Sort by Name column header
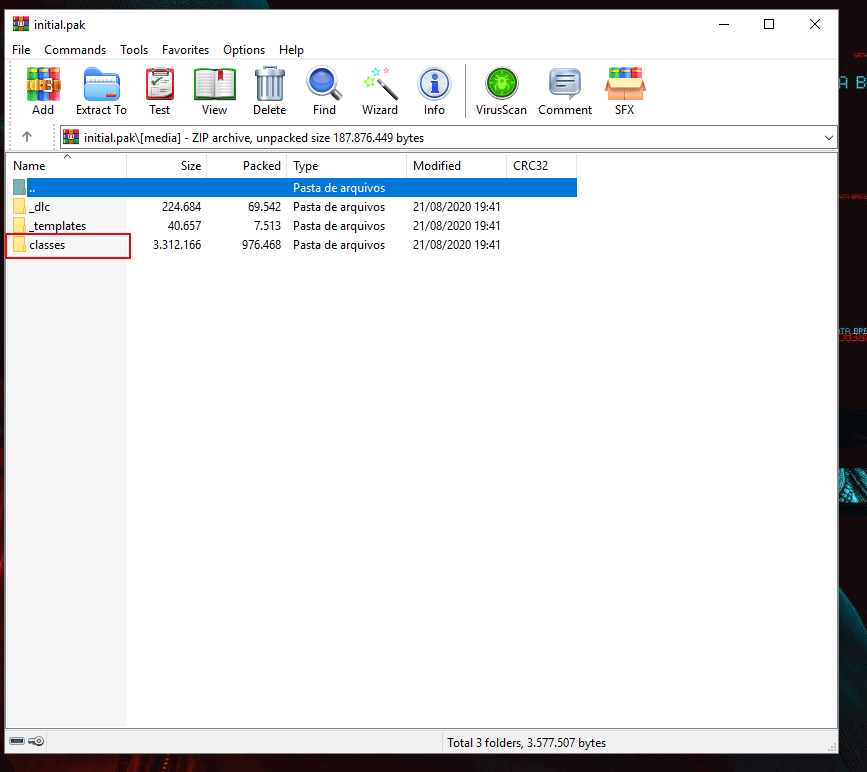Image resolution: width=867 pixels, height=772 pixels. pos(30,166)
